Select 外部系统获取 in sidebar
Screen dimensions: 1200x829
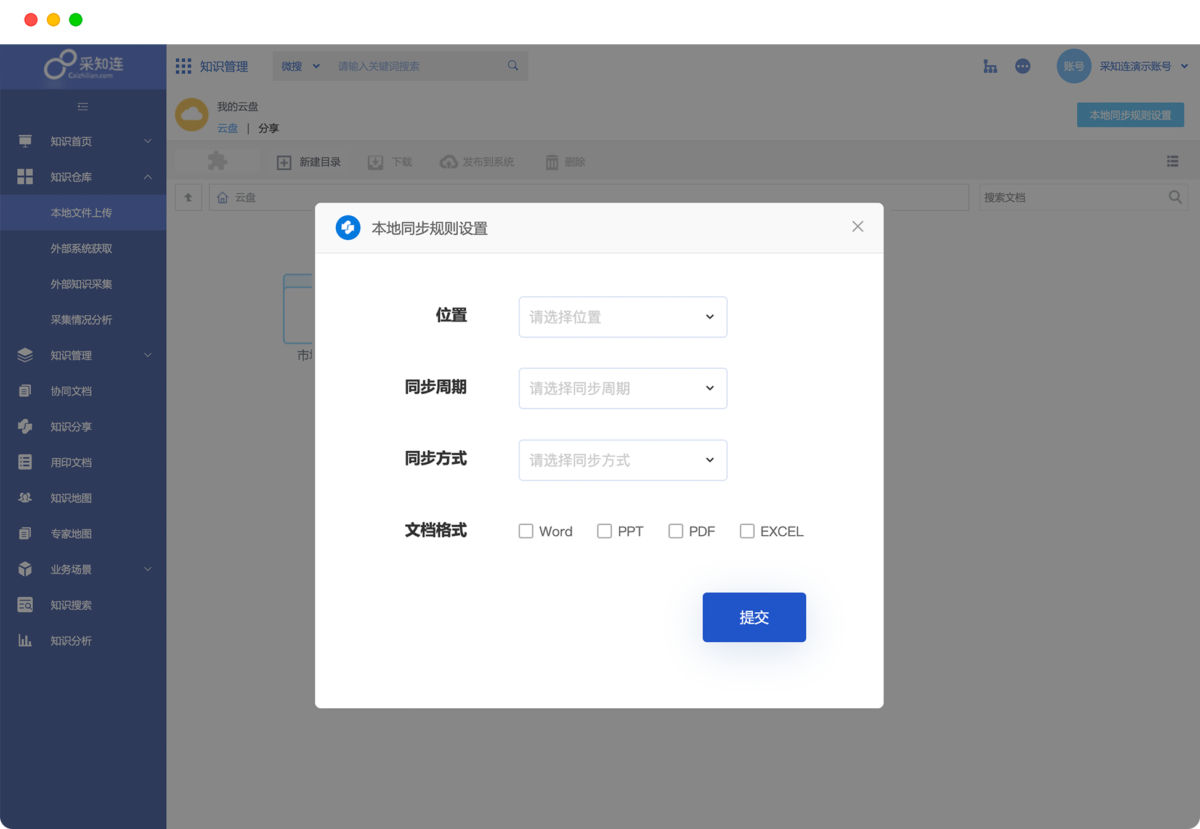click(x=83, y=248)
